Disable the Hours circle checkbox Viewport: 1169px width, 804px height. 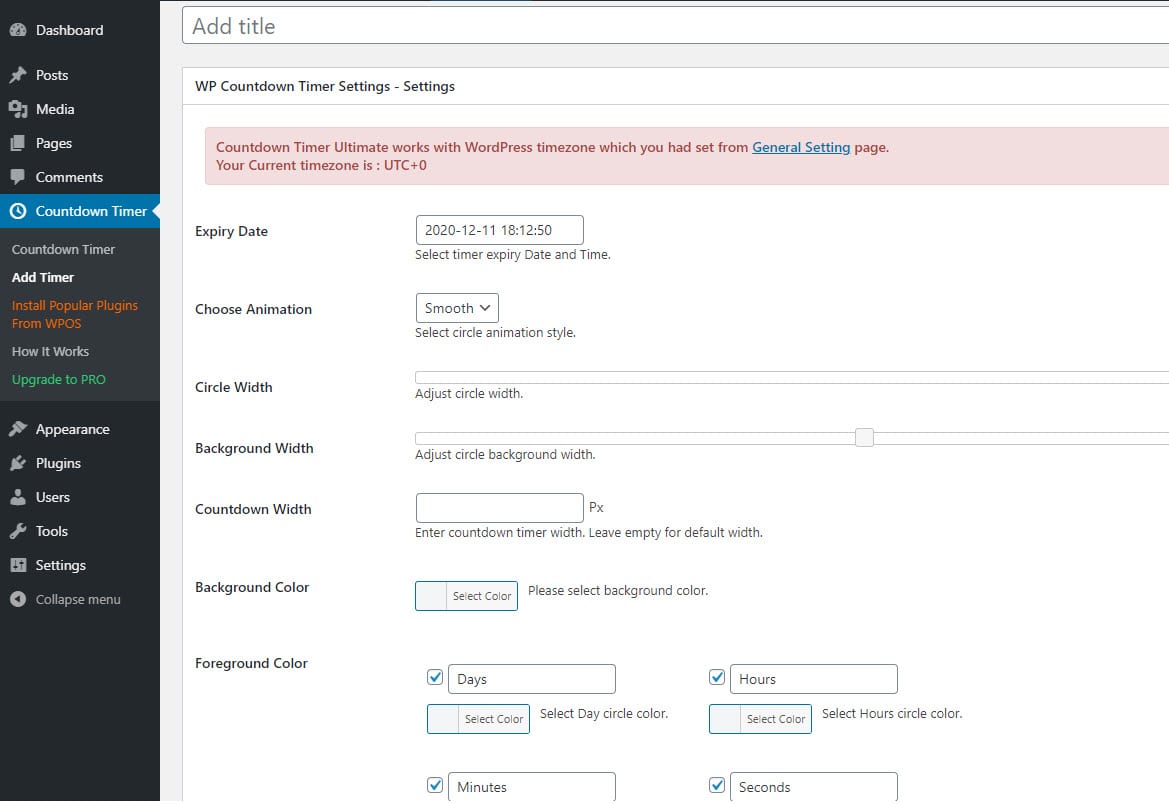pyautogui.click(x=717, y=677)
